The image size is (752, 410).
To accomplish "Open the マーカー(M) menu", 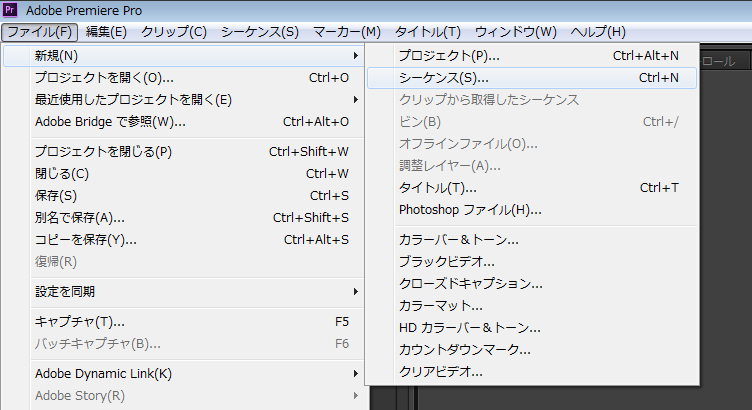I will [347, 32].
